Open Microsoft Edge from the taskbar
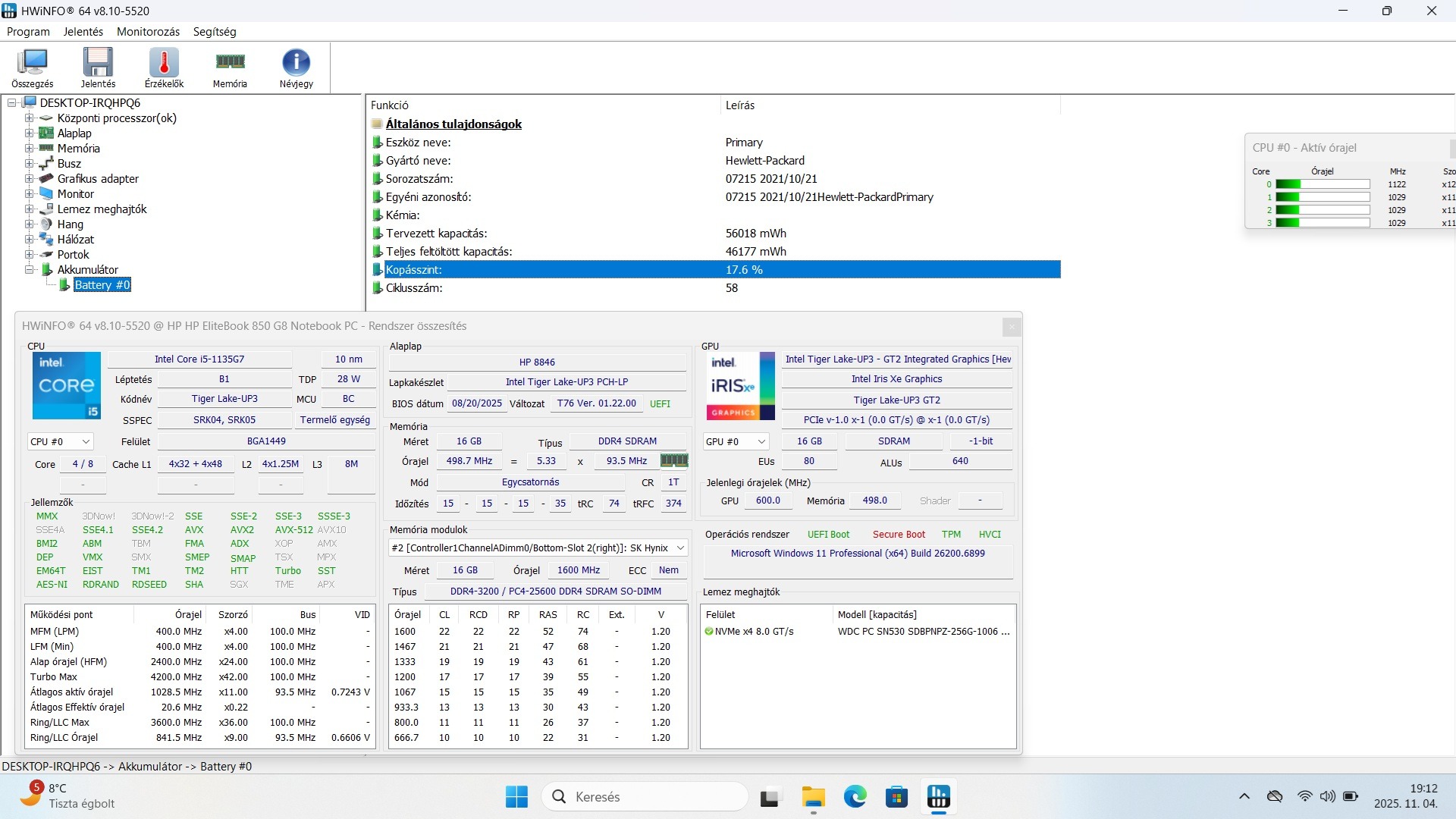Viewport: 1456px width, 819px height. [855, 797]
